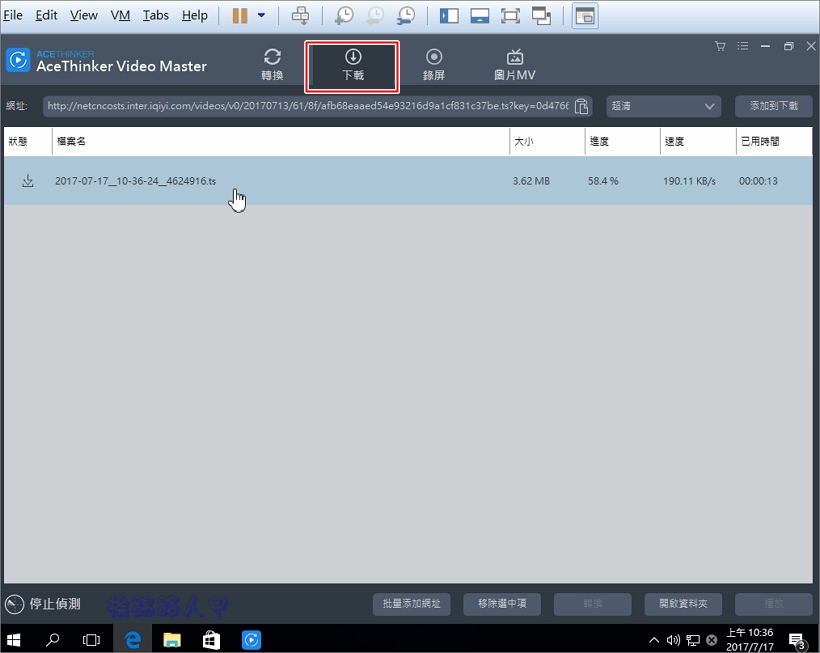Click AceThinker taskbar icon
Screen dimensions: 820x653
click(251, 639)
